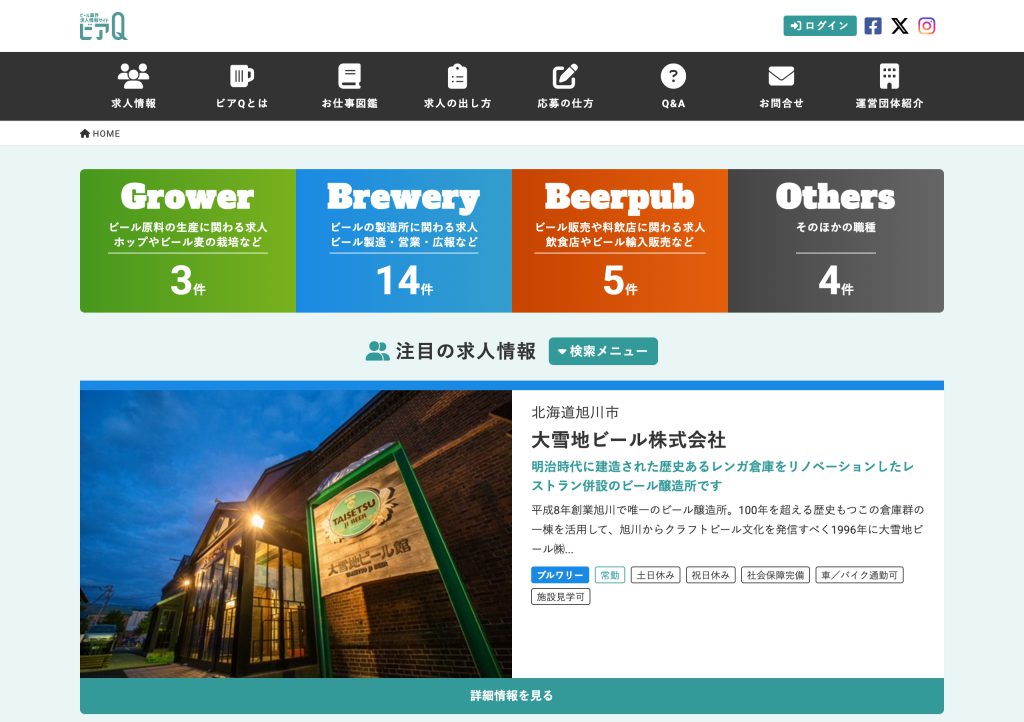Click the 求人の出し方 document icon

[457, 75]
